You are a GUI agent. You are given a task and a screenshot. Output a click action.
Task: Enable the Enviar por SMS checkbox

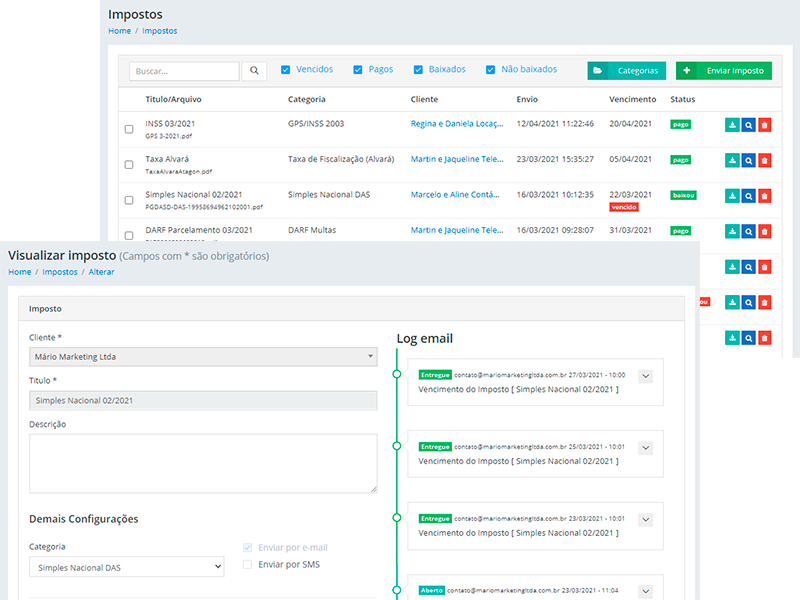tap(248, 565)
